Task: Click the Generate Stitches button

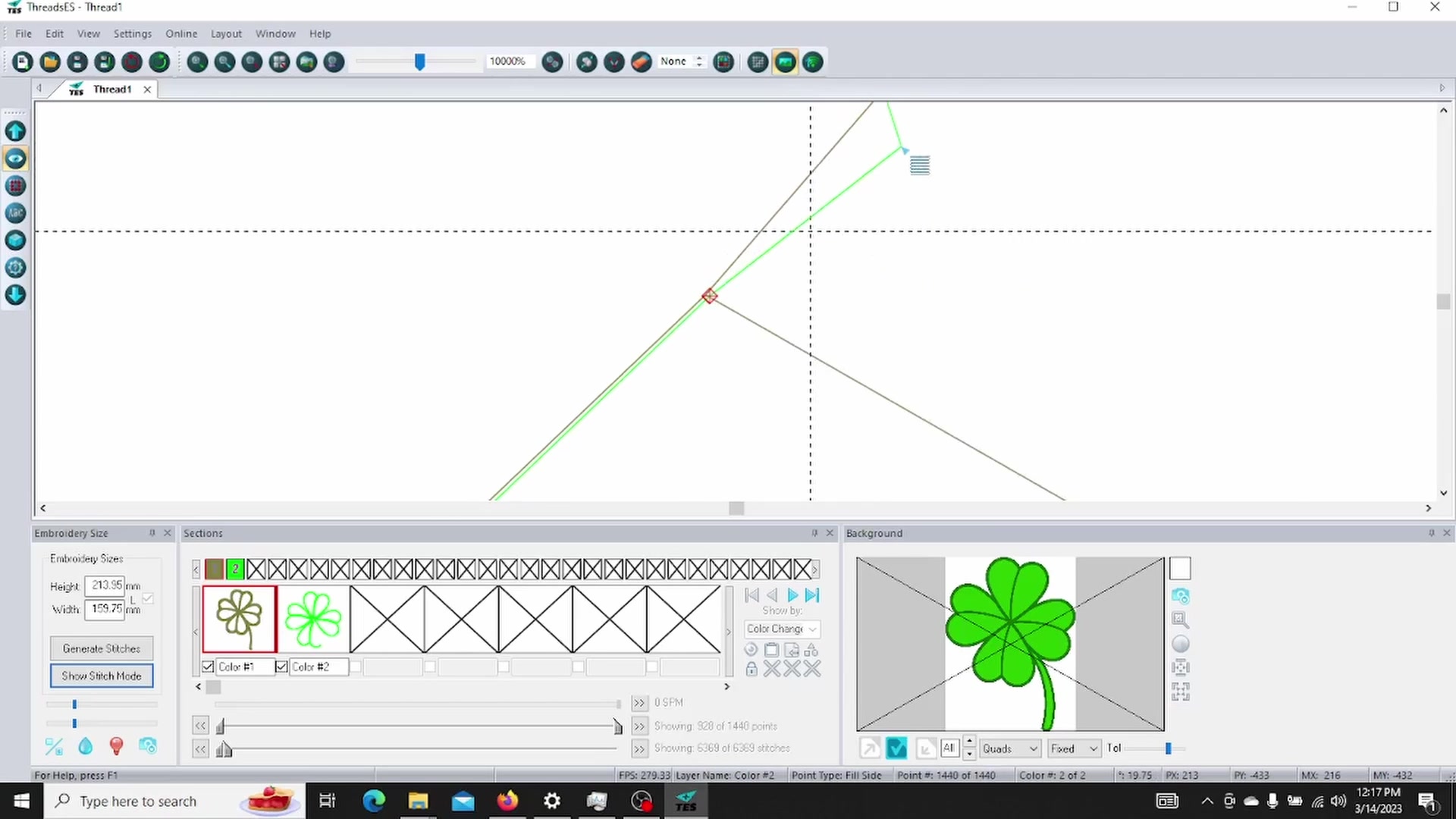Action: [x=102, y=648]
